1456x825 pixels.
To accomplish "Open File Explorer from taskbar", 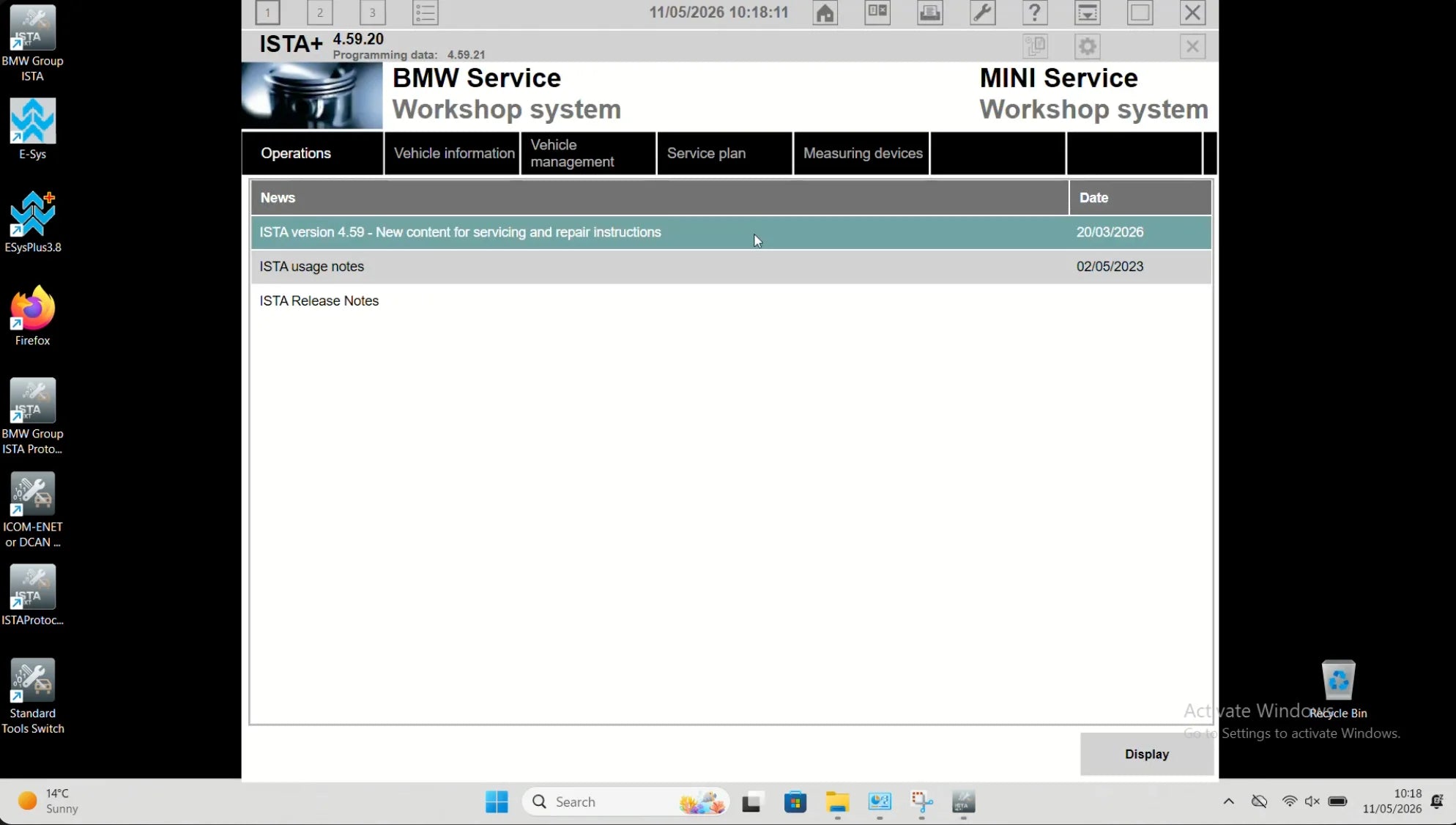I will pyautogui.click(x=837, y=802).
